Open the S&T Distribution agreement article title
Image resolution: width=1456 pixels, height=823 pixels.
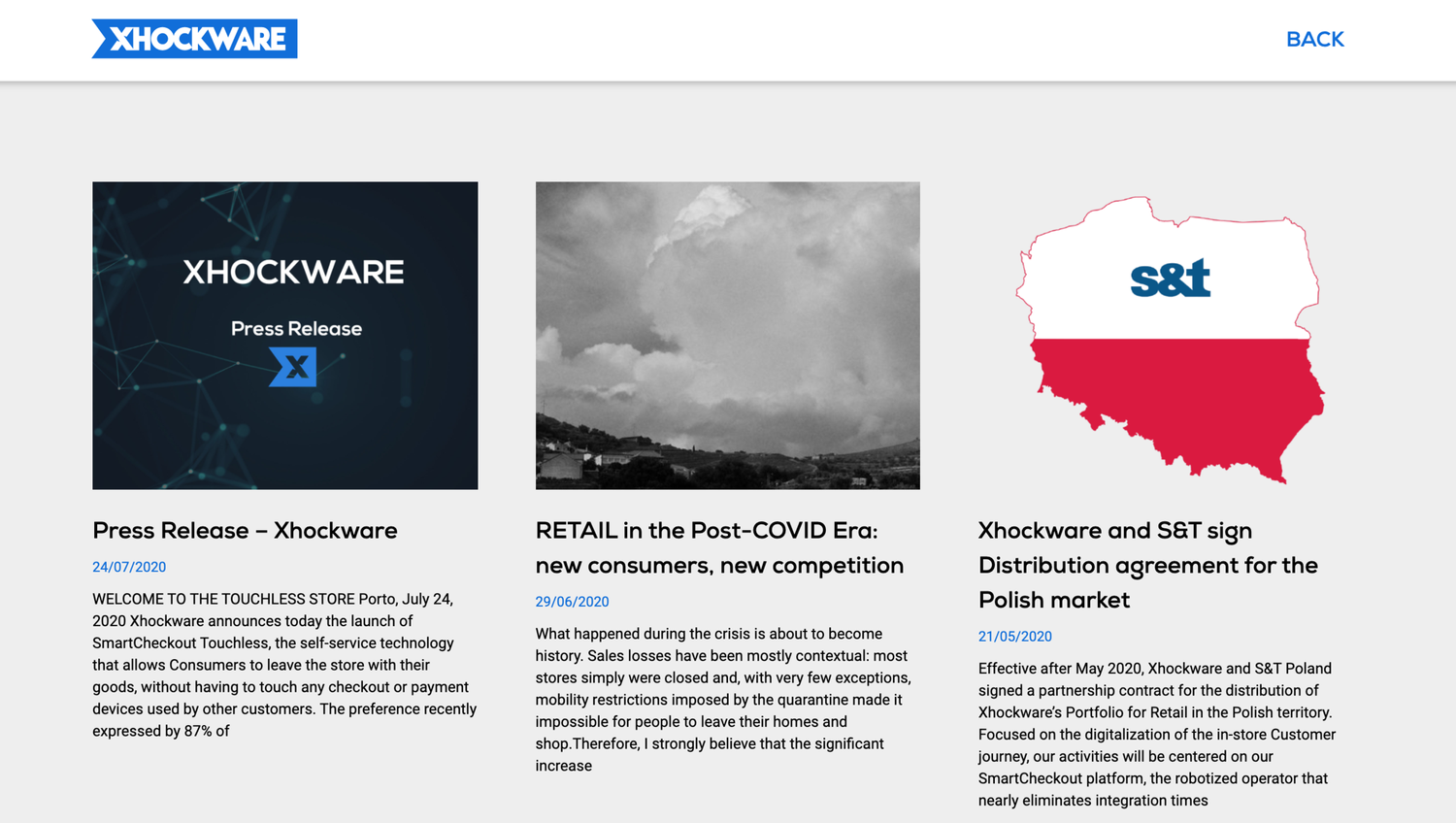1147,565
